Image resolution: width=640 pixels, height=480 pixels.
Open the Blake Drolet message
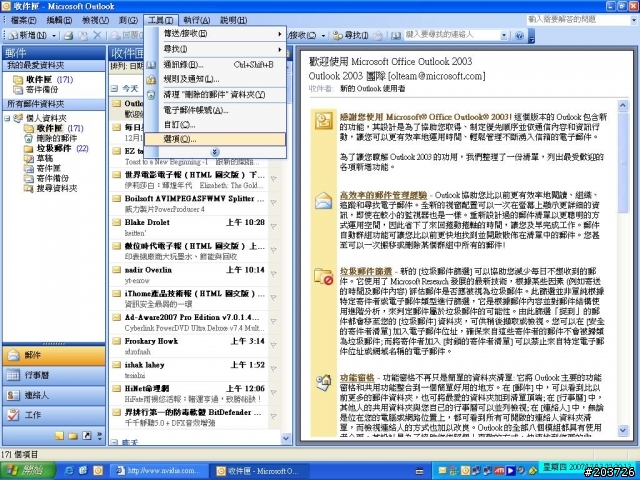tap(189, 227)
